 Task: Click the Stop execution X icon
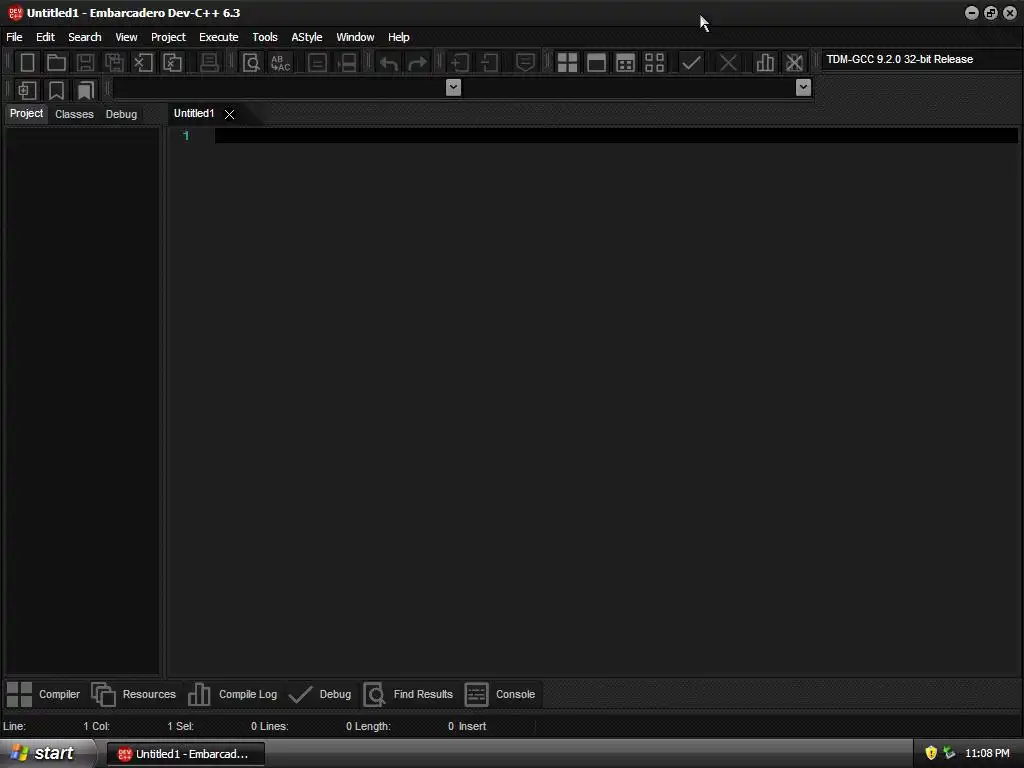728,63
